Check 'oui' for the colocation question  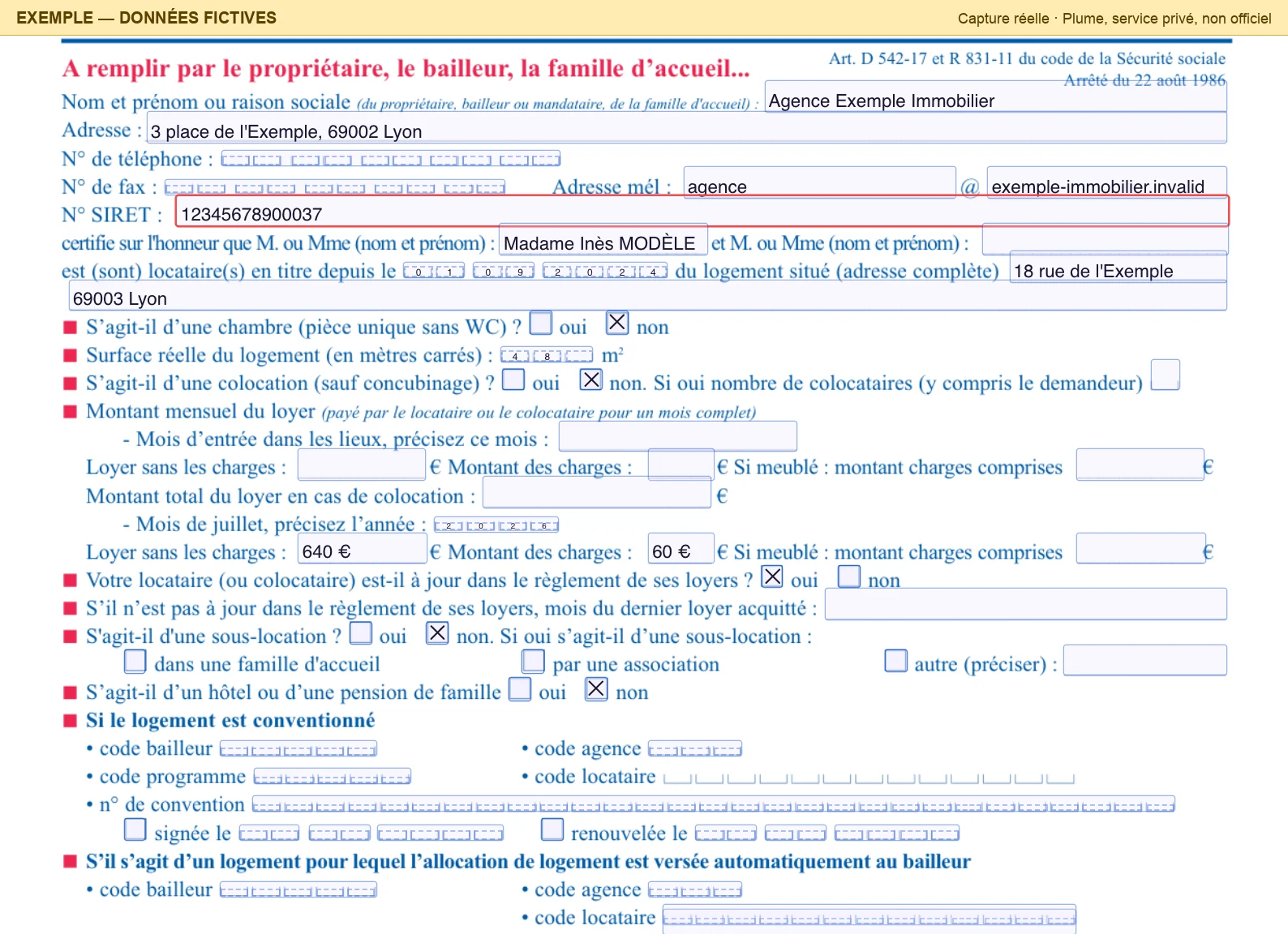tap(513, 379)
